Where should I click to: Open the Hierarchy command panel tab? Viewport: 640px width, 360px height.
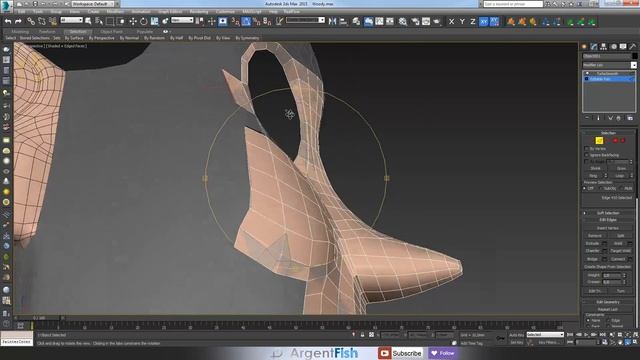(x=604, y=47)
